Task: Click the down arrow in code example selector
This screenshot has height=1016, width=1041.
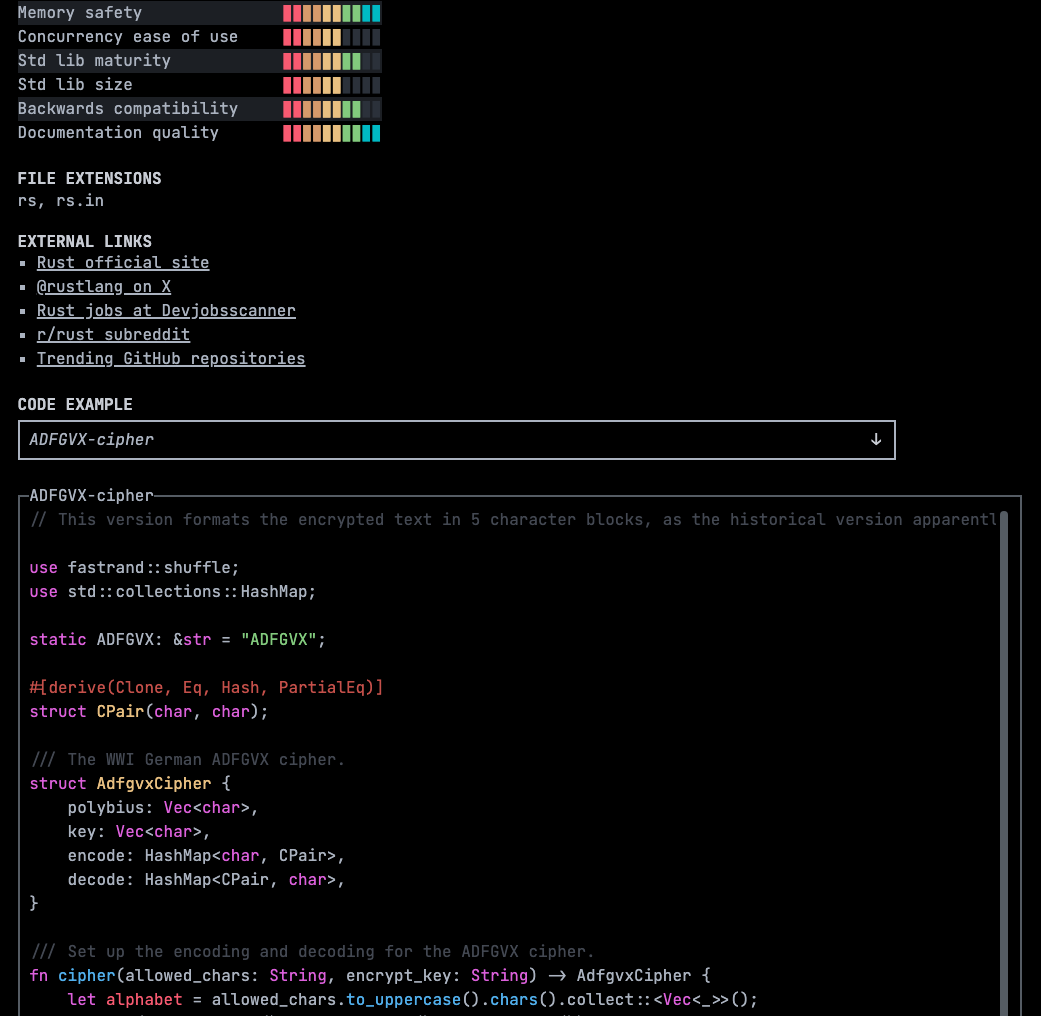Action: [x=876, y=440]
